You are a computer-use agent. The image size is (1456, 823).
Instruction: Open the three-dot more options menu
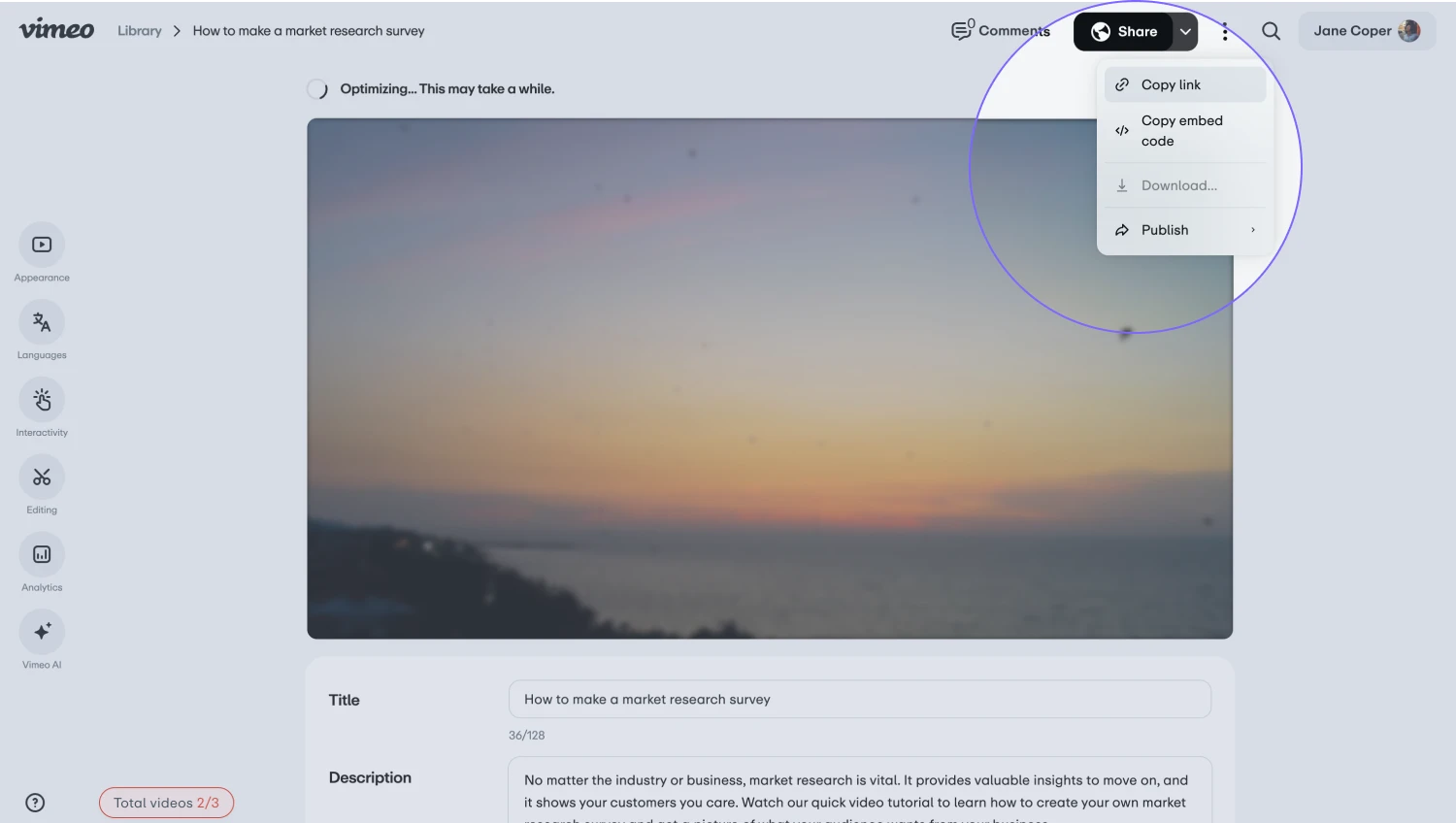tap(1225, 32)
